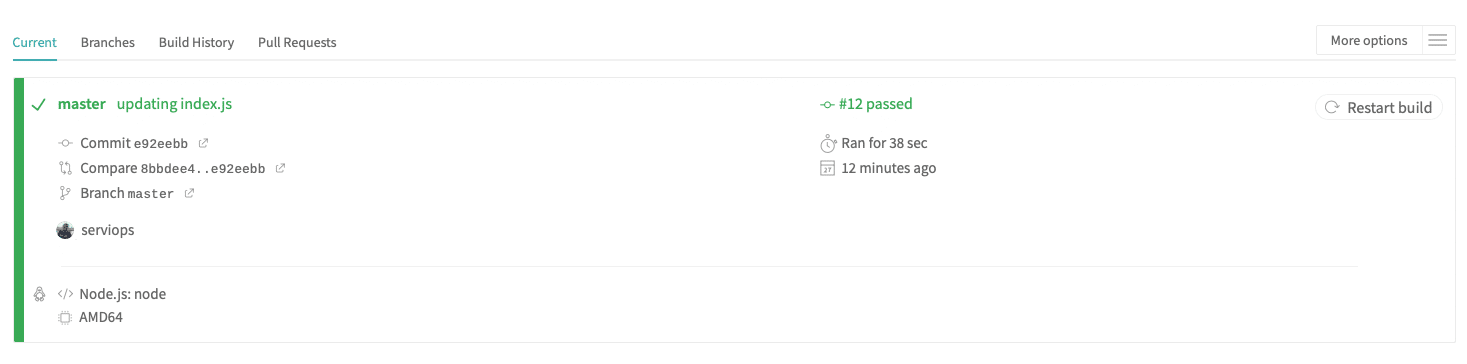Click the serviops avatar image
Screen dimensions: 1467x364
pos(66,230)
